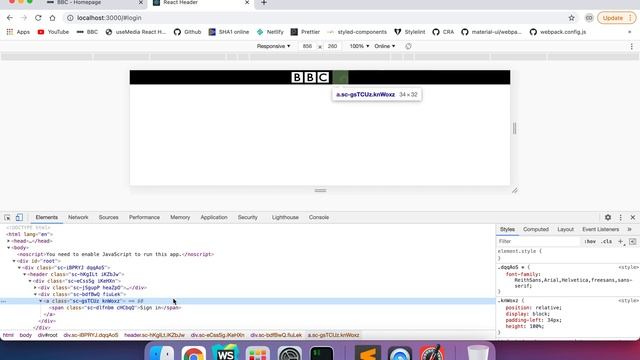Click the BBC logo in the page header

pos(310,77)
